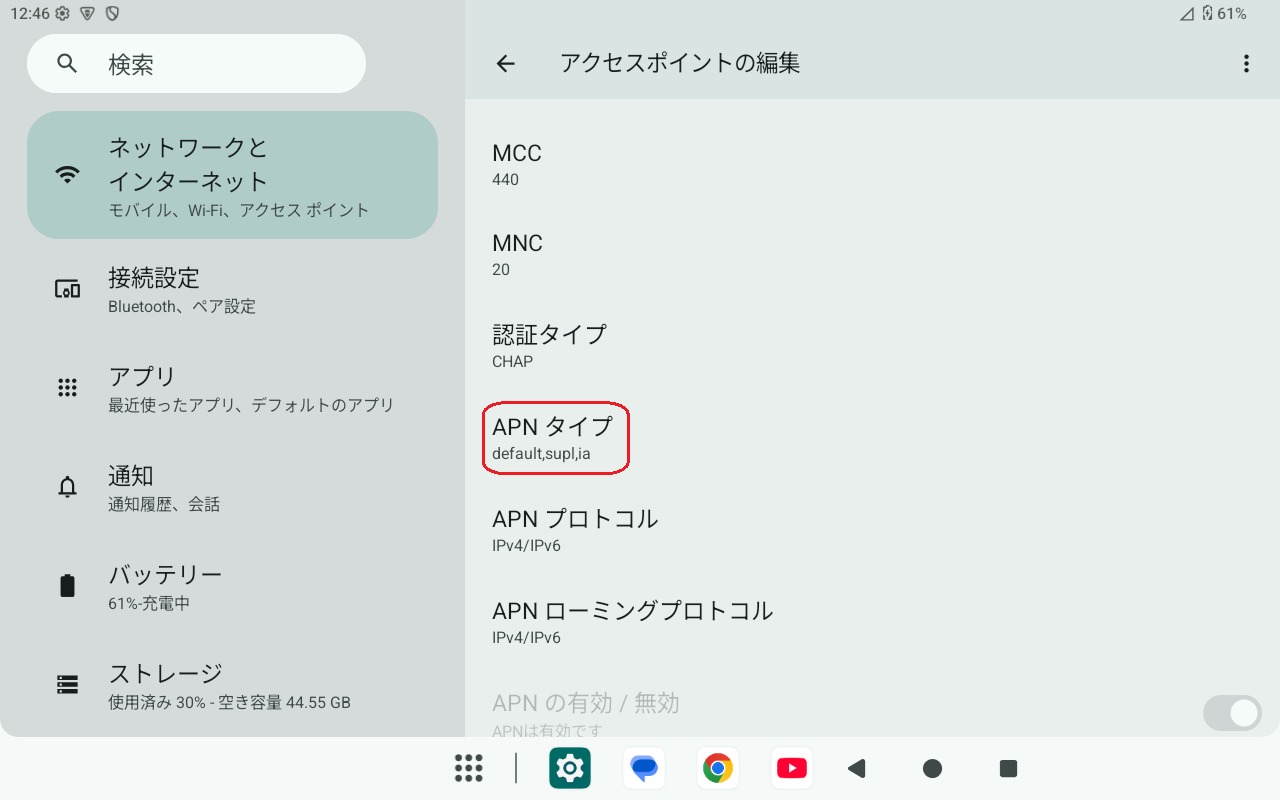Open アプリ settings category
The height and width of the screenshot is (800, 1280).
point(232,389)
